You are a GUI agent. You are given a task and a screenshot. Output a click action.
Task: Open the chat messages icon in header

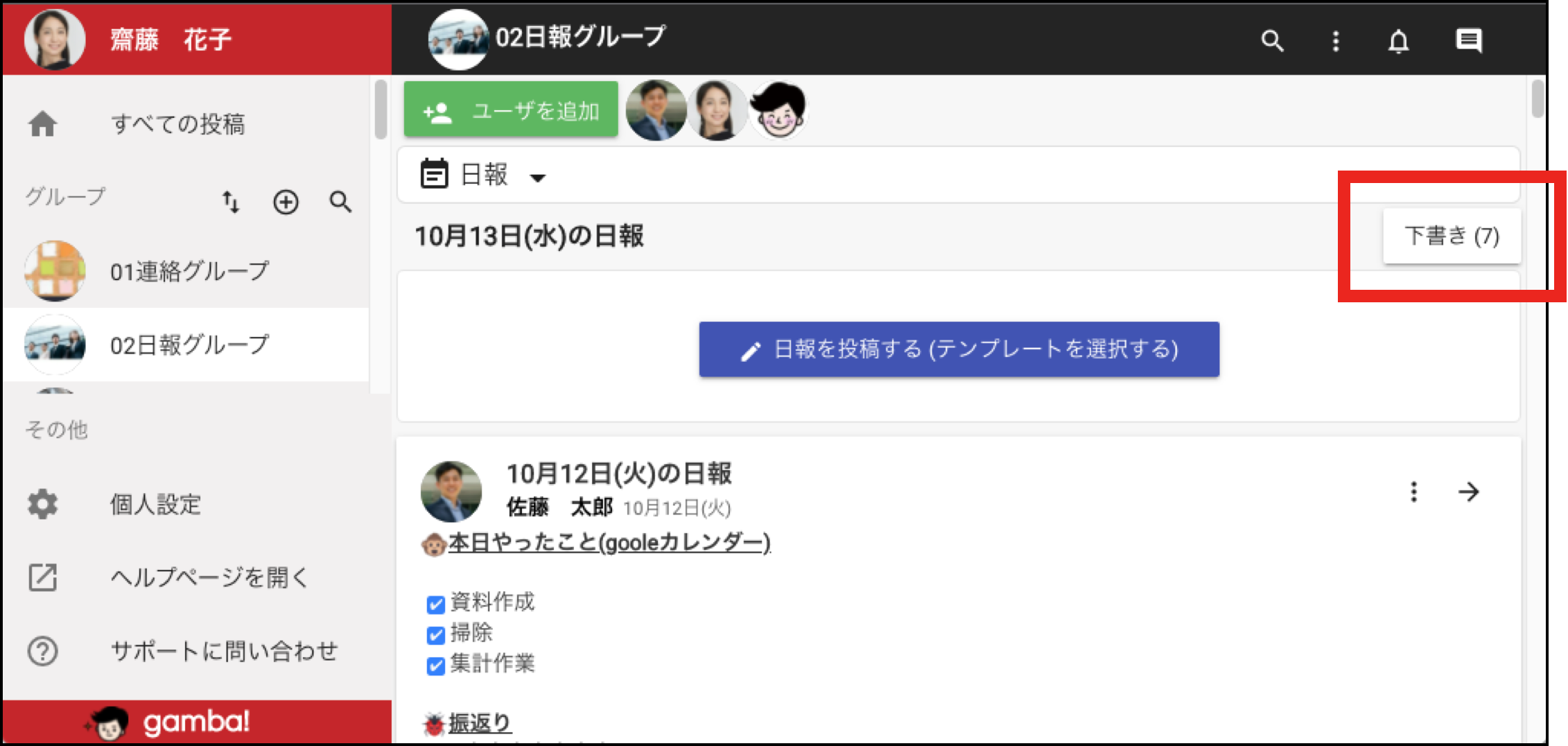(x=1469, y=41)
